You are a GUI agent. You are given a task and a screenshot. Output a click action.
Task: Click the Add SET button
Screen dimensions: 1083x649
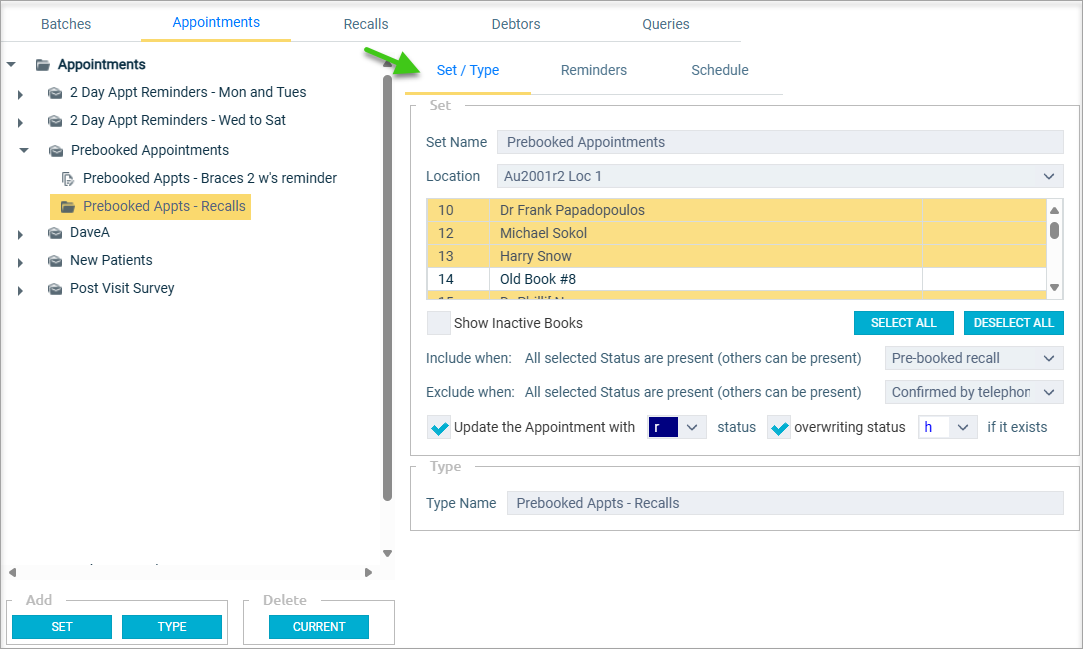click(61, 627)
